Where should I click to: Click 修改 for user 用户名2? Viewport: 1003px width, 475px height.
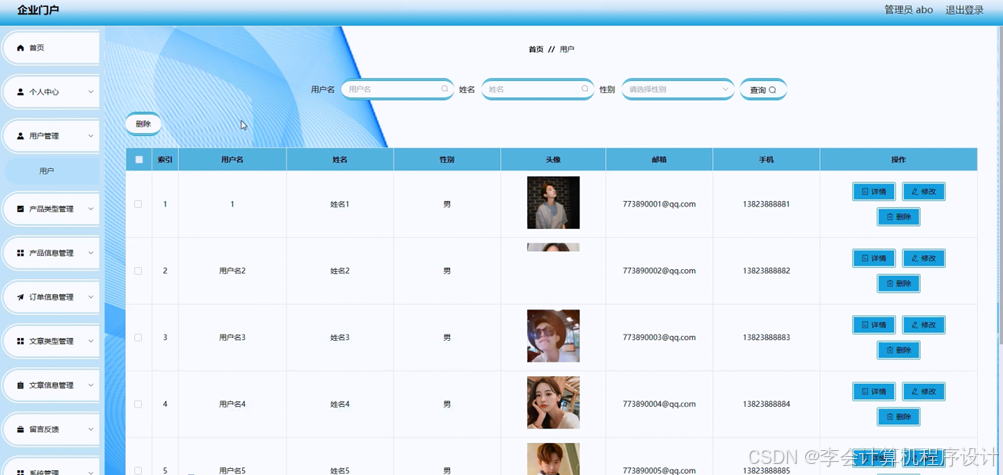(924, 258)
